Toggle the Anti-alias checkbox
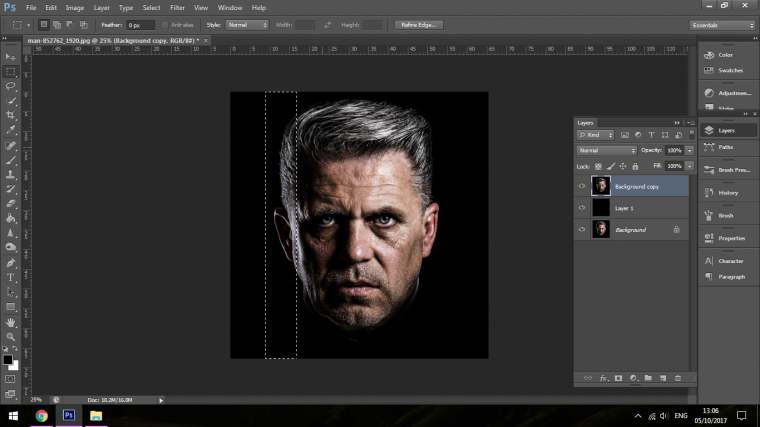This screenshot has width=760, height=427. pyautogui.click(x=165, y=25)
